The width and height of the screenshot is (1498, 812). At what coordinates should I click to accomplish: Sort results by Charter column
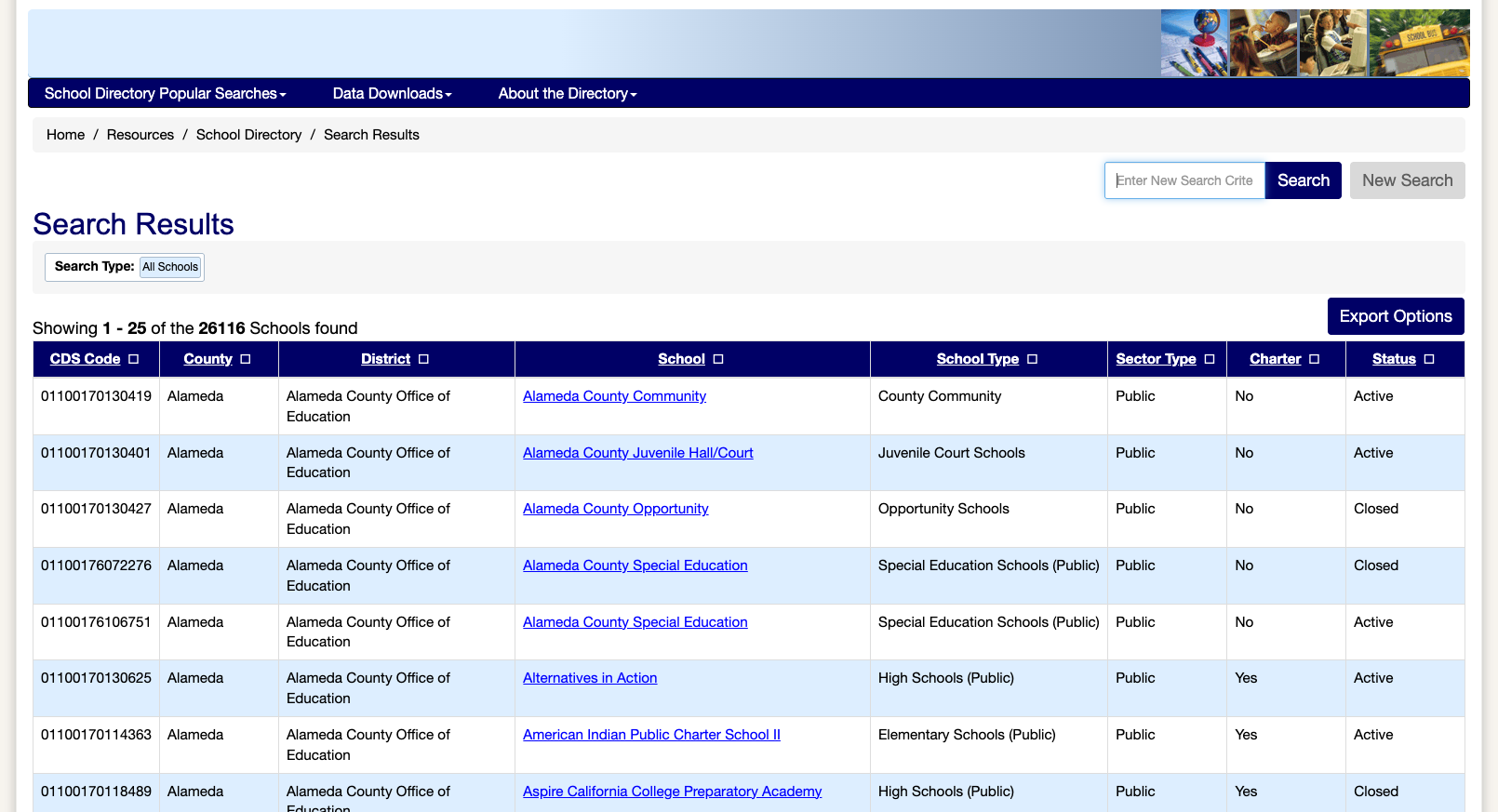[x=1276, y=359]
